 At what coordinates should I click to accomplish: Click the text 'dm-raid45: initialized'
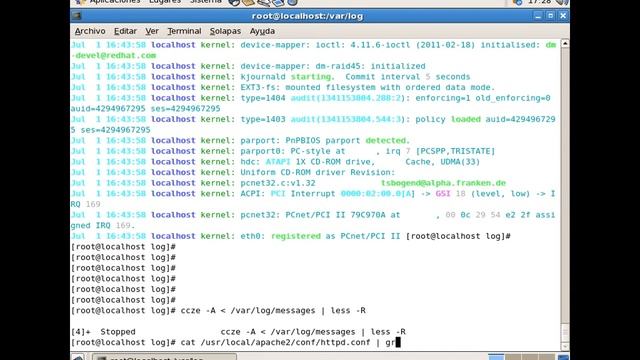(370, 66)
